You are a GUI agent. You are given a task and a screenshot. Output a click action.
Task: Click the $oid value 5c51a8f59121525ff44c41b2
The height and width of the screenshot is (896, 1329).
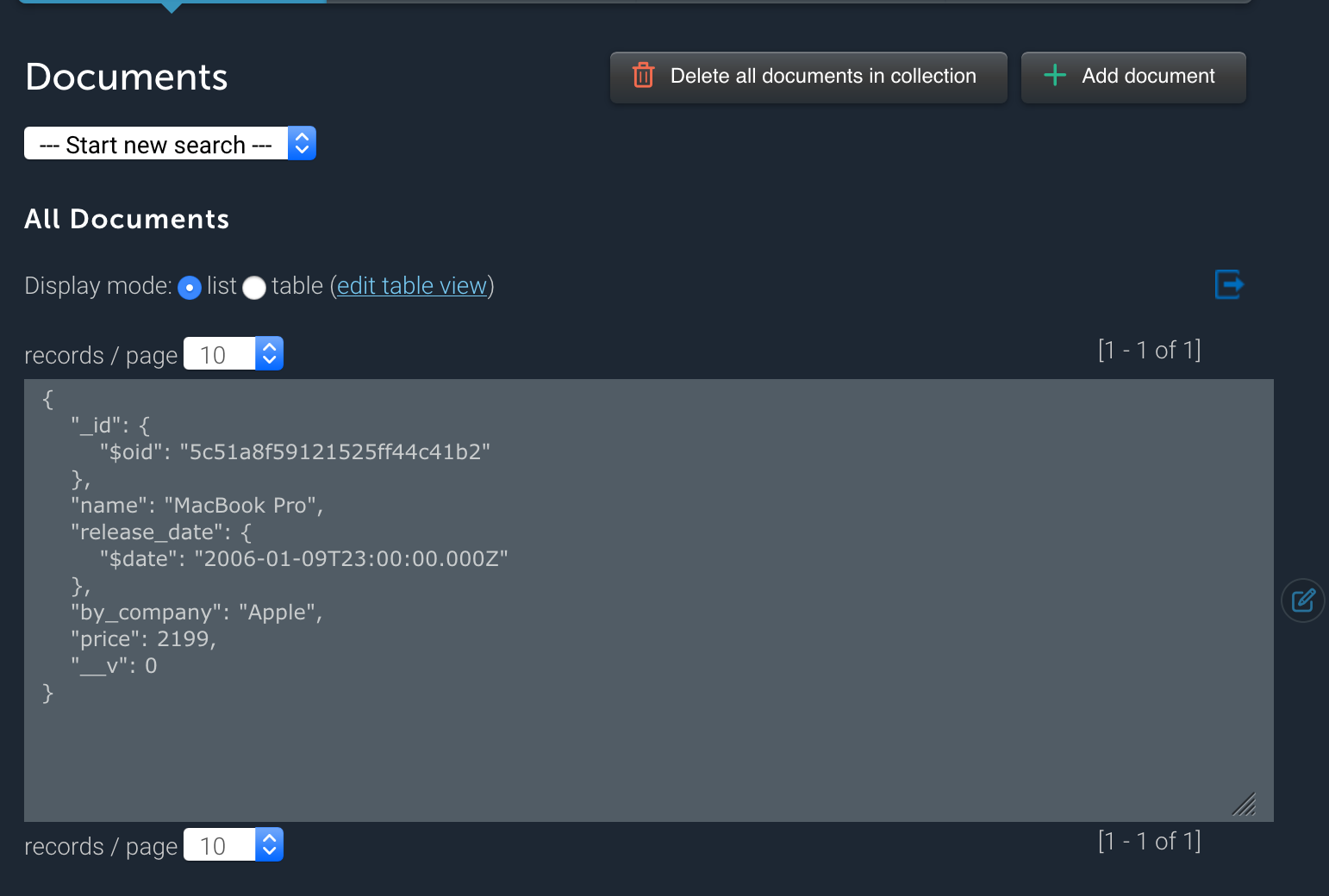[335, 452]
